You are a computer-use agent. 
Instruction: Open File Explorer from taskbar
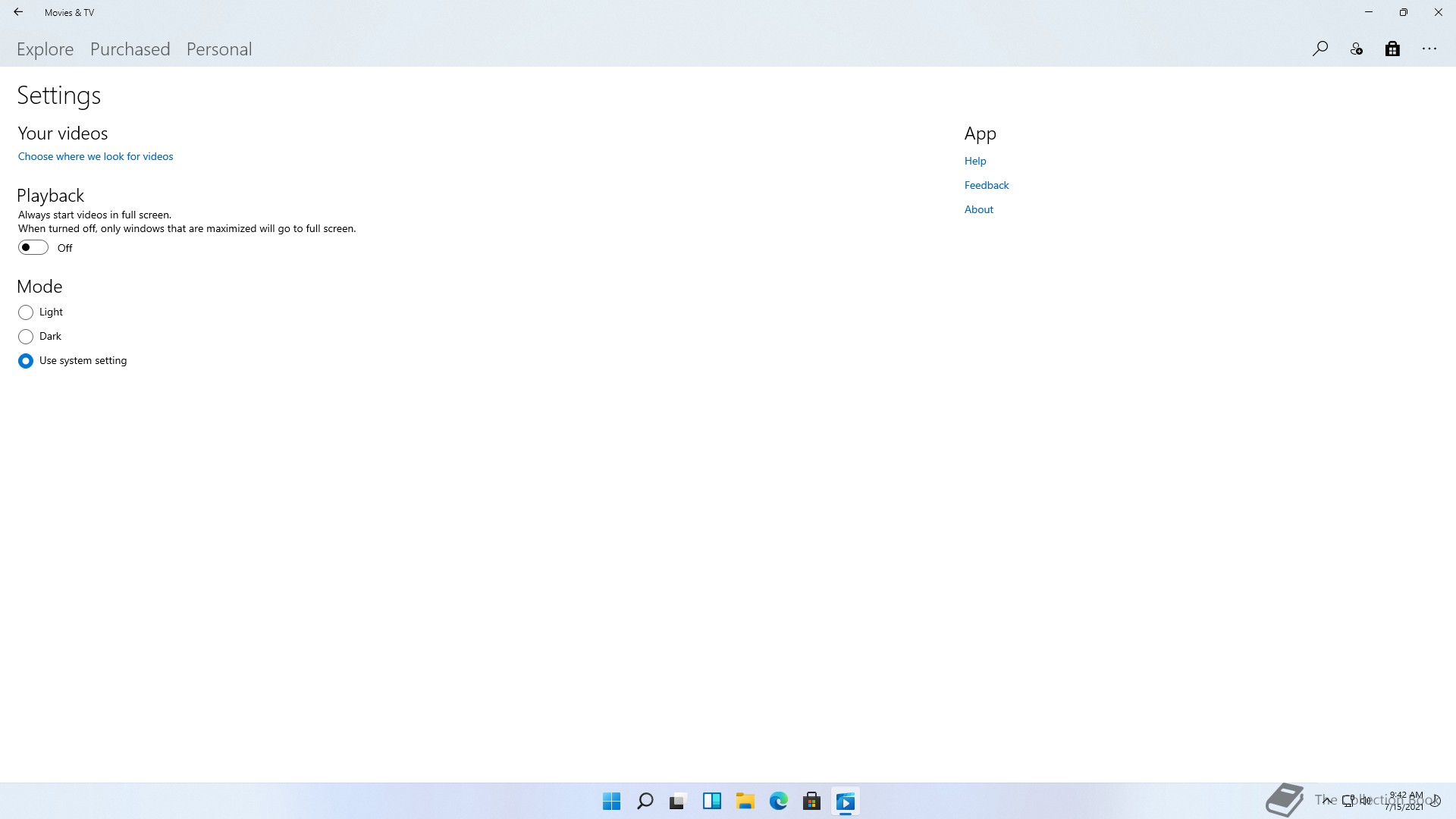[x=745, y=802]
